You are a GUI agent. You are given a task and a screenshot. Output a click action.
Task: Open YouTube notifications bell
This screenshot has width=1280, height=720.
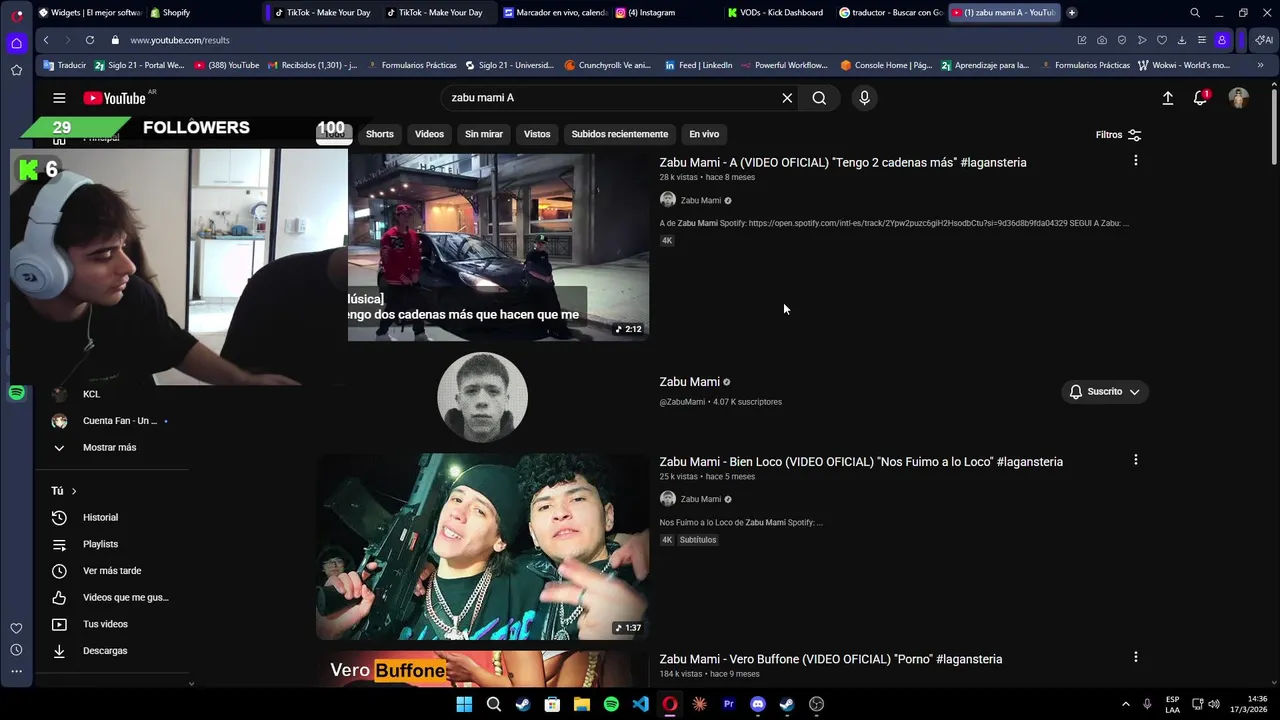click(1200, 98)
